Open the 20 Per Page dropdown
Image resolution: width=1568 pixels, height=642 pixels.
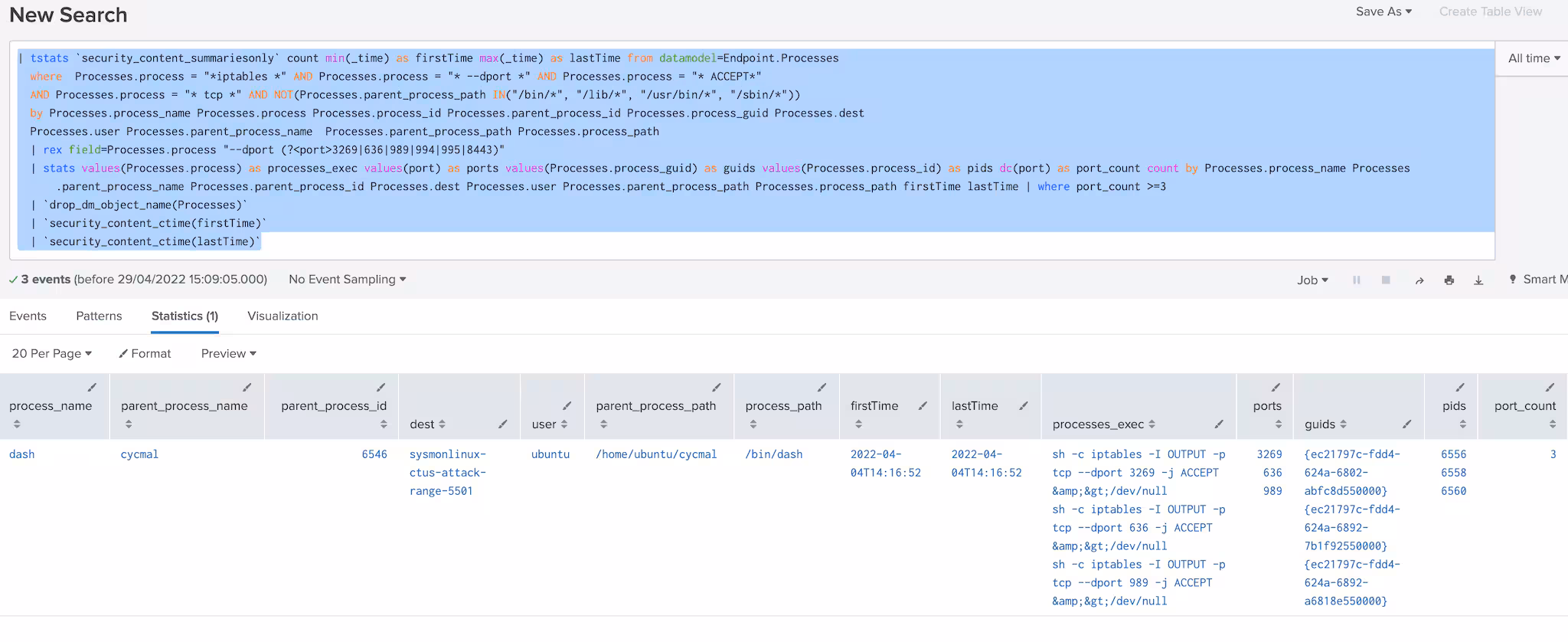pos(51,353)
